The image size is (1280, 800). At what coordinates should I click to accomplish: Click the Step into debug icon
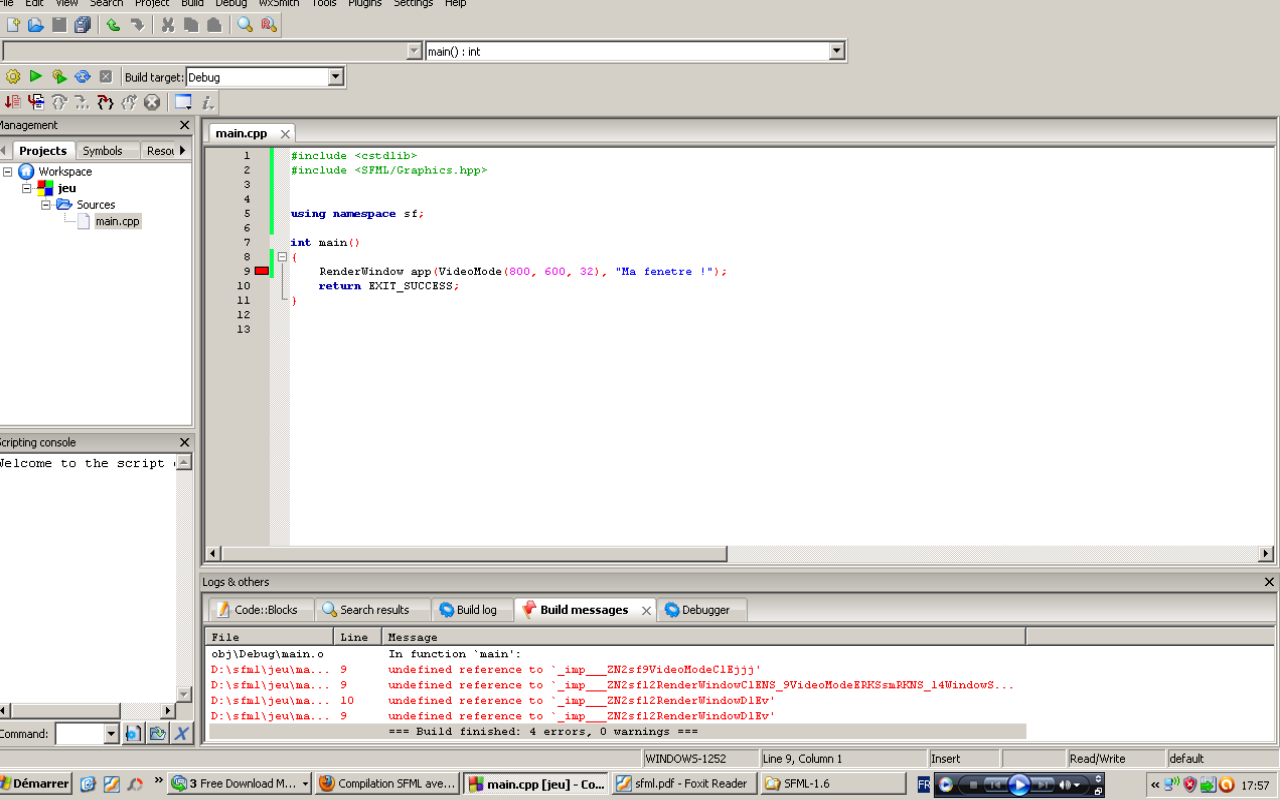click(x=105, y=102)
